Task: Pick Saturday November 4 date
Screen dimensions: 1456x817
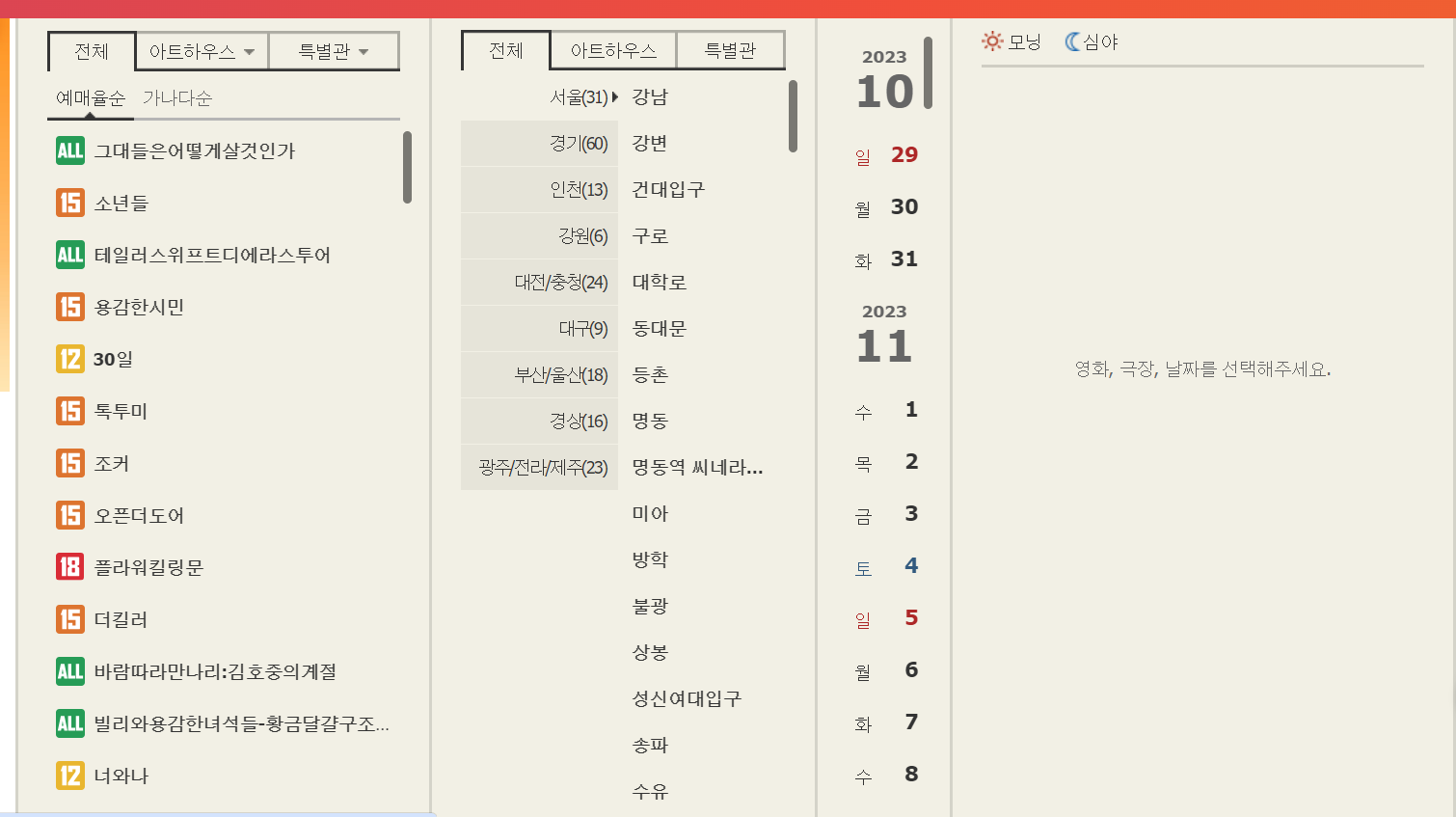Action: (886, 566)
